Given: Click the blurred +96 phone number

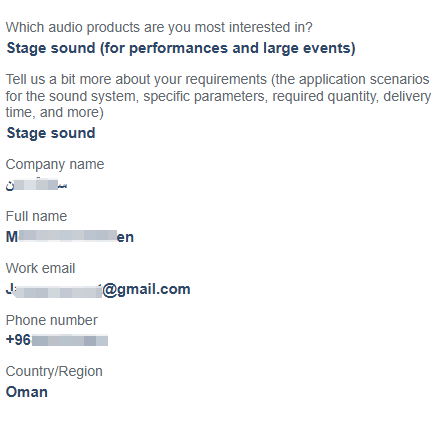Looking at the screenshot, I should point(57,340).
